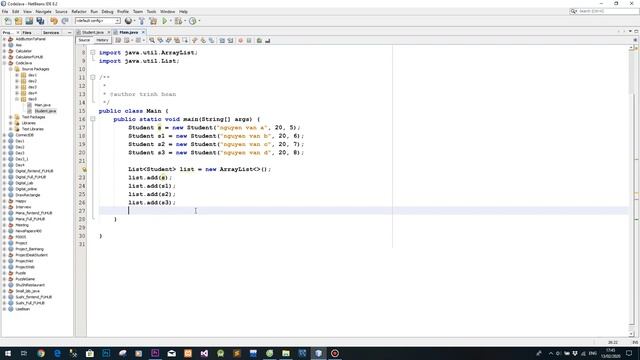Open the Debug Project dropdown arrow

pos(185,21)
